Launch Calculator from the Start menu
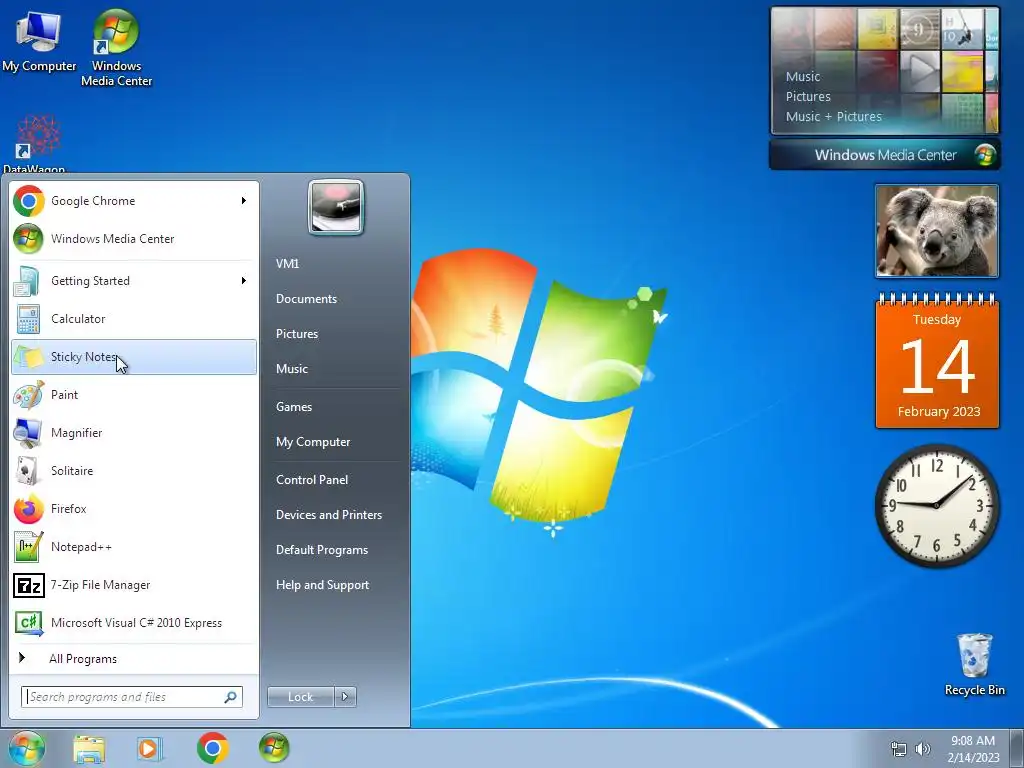 134,319
